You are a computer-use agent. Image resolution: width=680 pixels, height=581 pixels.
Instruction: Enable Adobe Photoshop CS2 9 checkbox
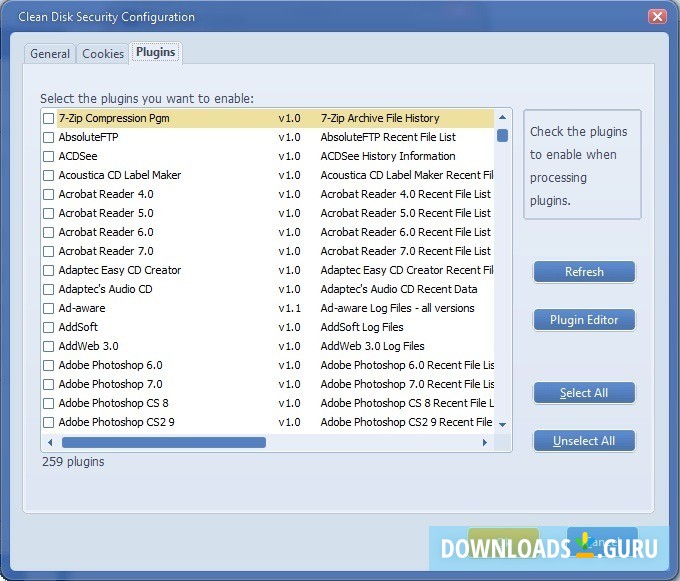click(49, 422)
